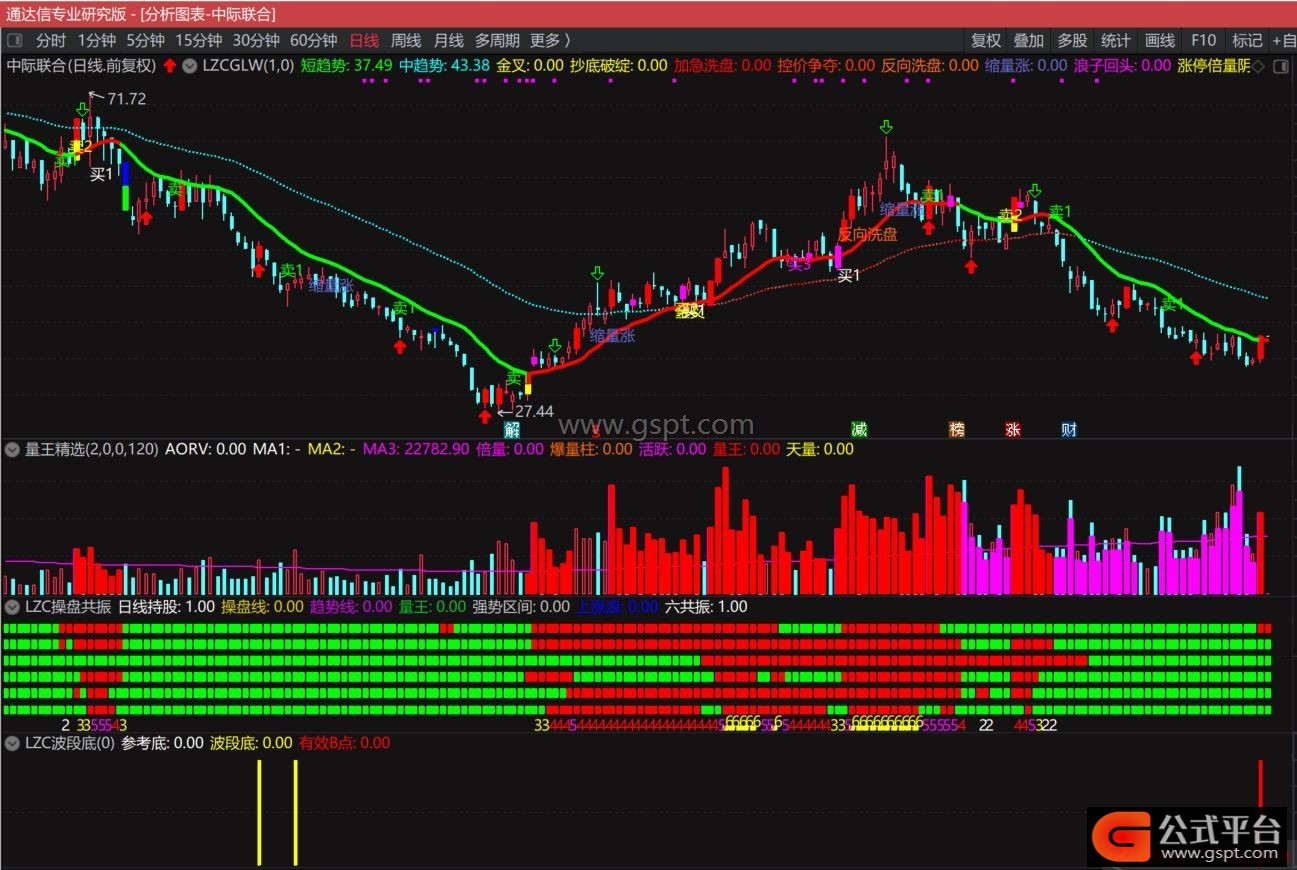The height and width of the screenshot is (870, 1297).
Task: Click the MA3: 22782.90 volume value
Action: 415,449
